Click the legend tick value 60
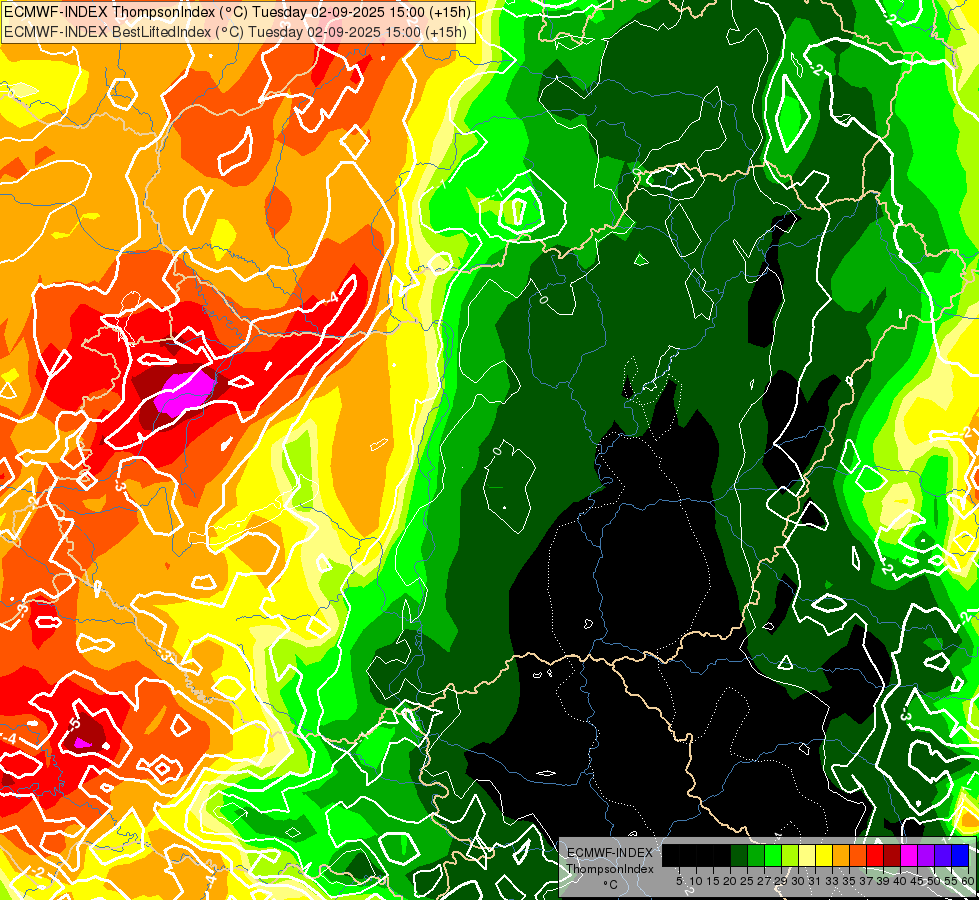 (968, 881)
